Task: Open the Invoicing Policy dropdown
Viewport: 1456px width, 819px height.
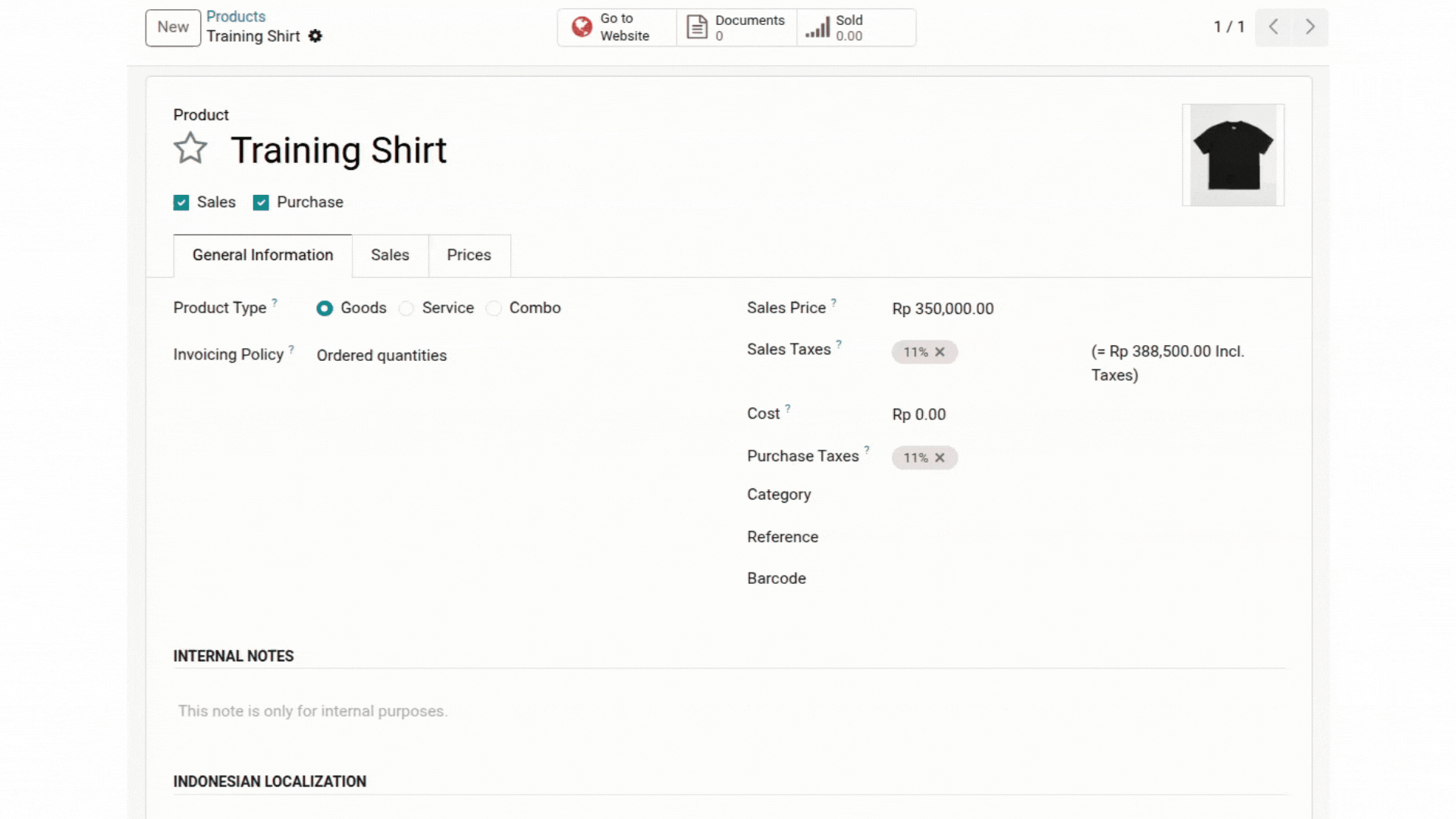Action: 508,356
